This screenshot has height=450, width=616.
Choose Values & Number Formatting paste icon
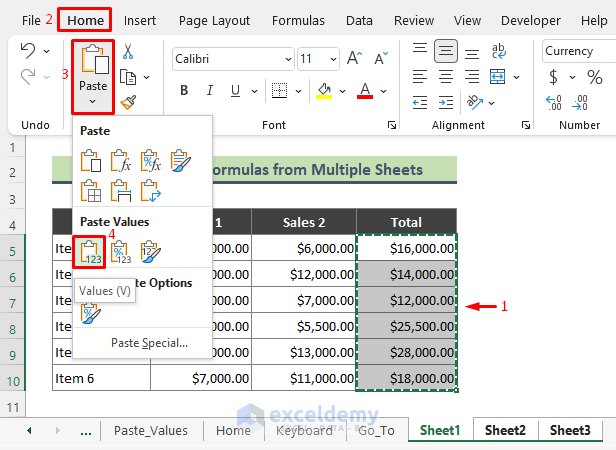click(121, 252)
